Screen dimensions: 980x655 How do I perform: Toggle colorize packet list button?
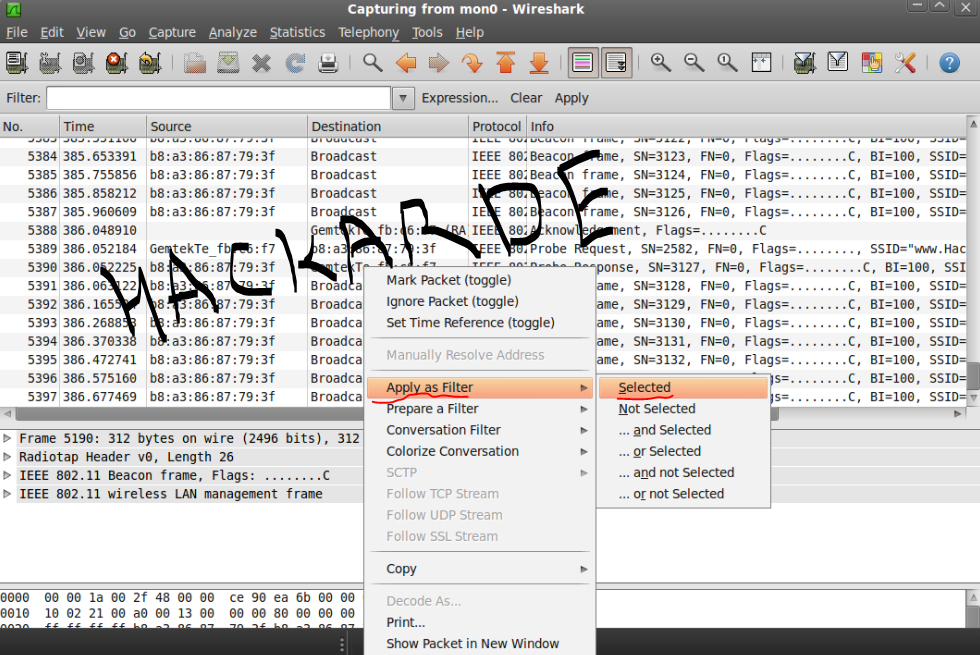[x=582, y=62]
